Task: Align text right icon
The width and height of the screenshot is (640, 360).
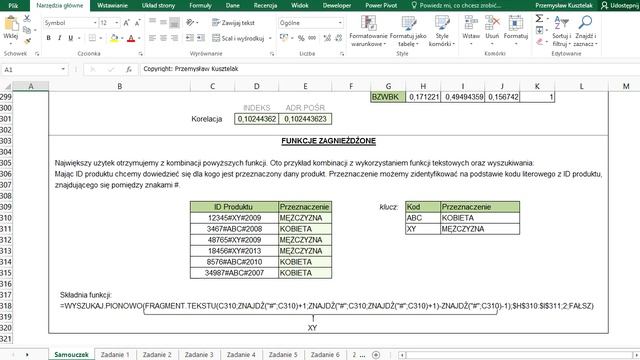Action: click(x=174, y=38)
